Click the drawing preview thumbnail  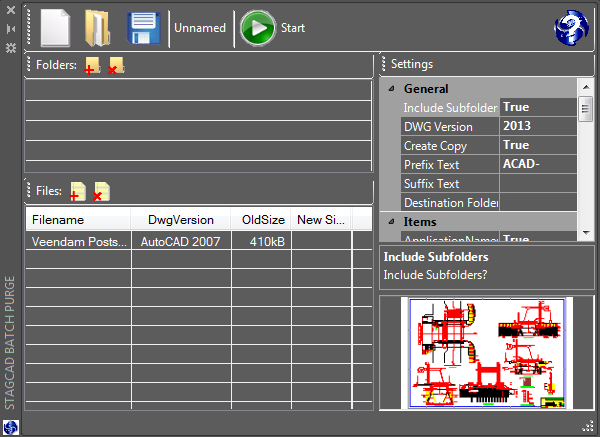pos(487,353)
